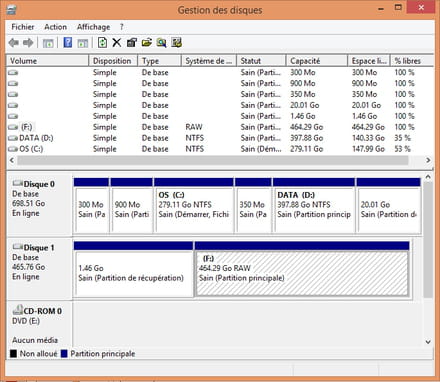Sort by the Capacité column header
This screenshot has height=382, width=440.
coord(317,61)
